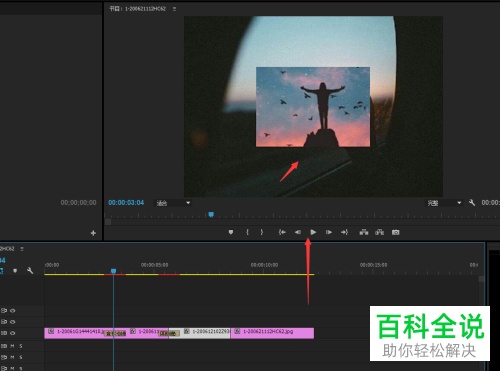Screen dimensions: 500x371
Task: Jump to the Out point
Action: [344, 232]
